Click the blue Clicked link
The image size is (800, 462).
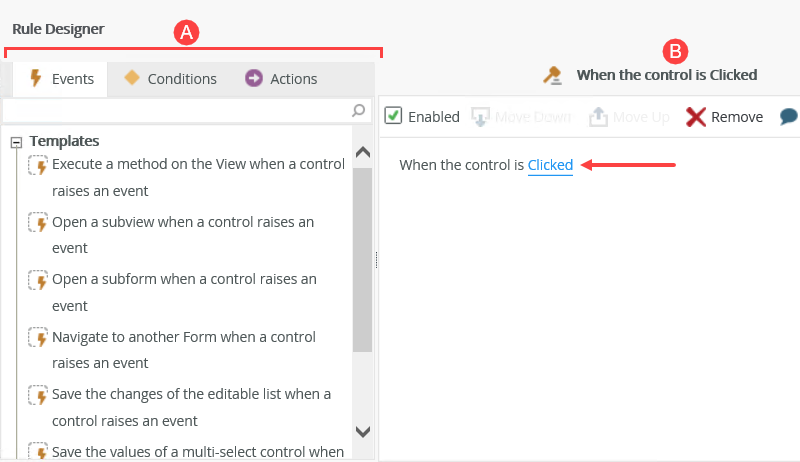coord(550,165)
